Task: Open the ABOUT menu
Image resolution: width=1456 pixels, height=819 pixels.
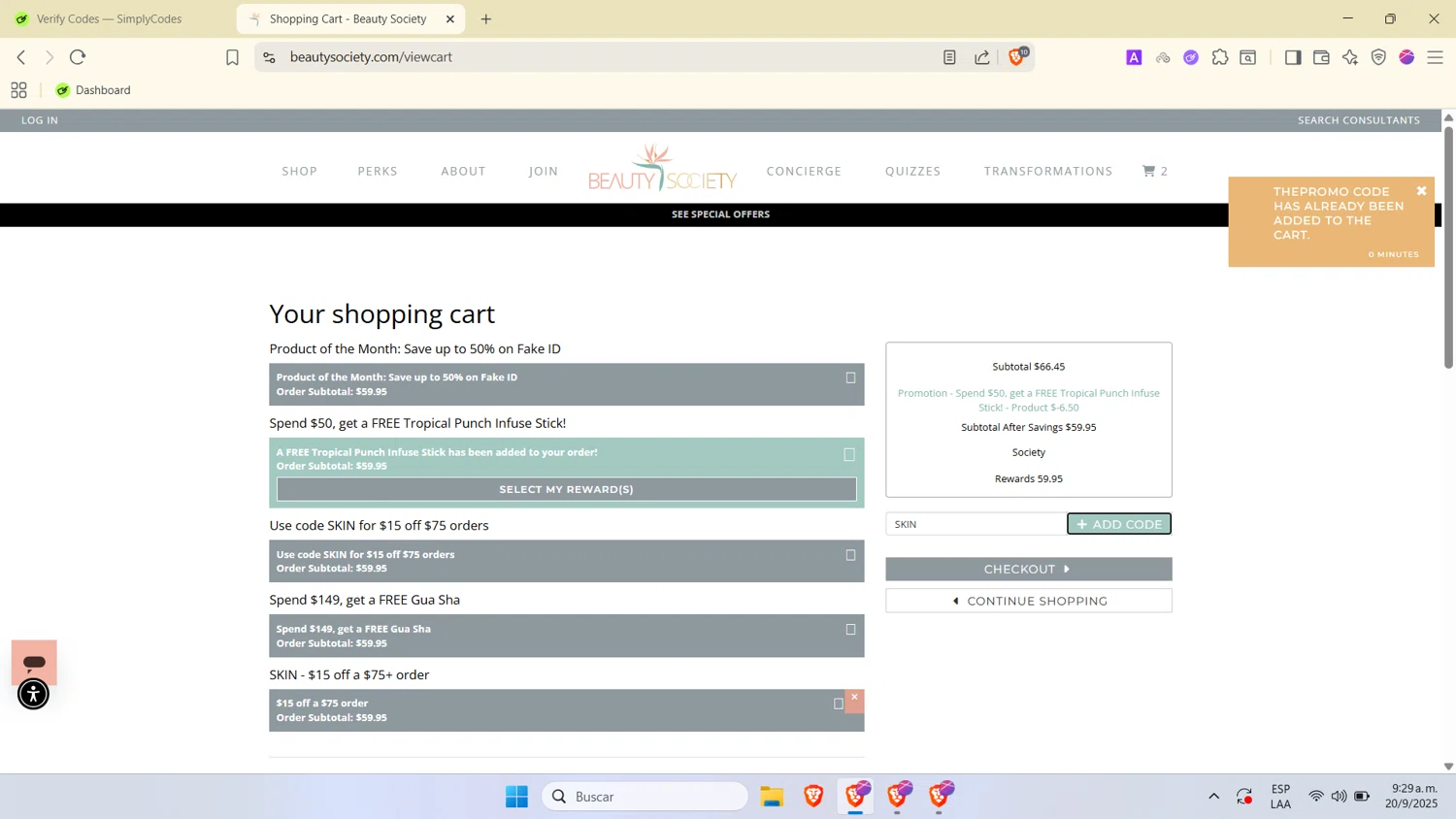Action: (463, 171)
